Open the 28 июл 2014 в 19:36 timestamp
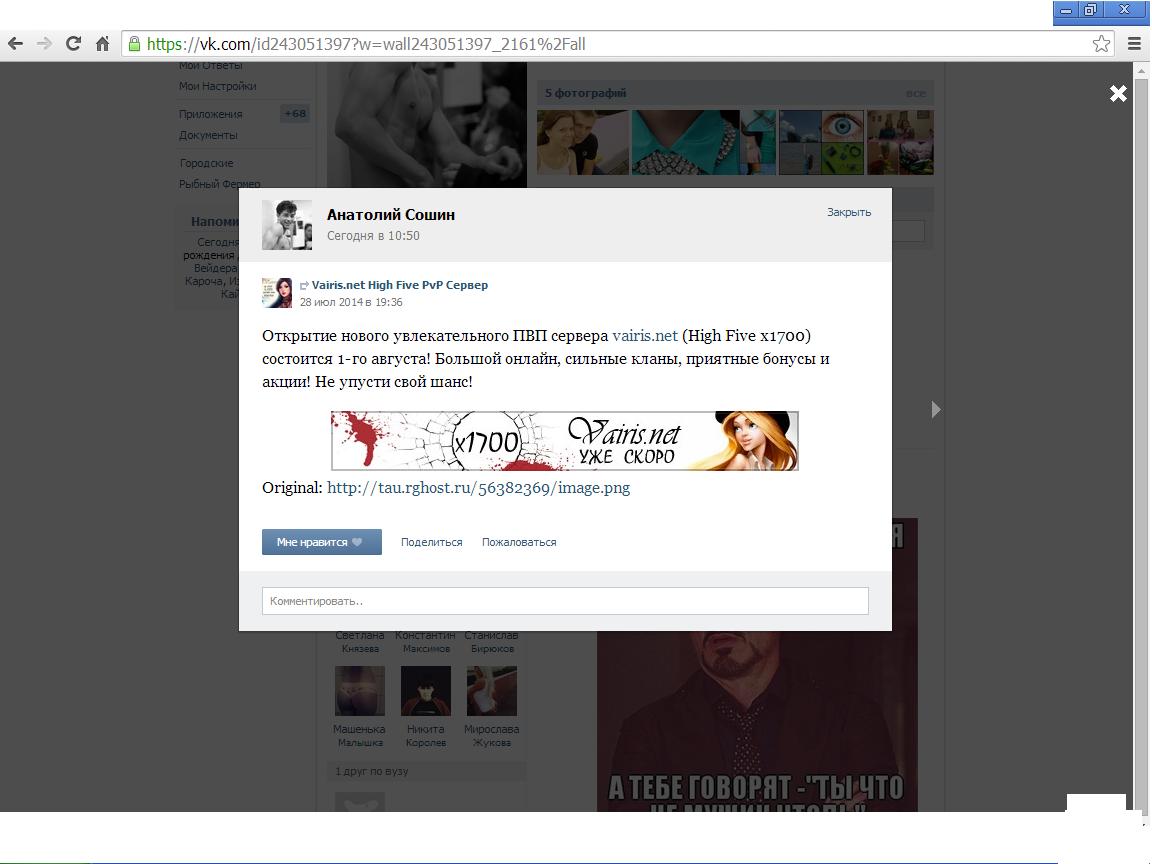Screen dimensions: 1152x864 (351, 302)
